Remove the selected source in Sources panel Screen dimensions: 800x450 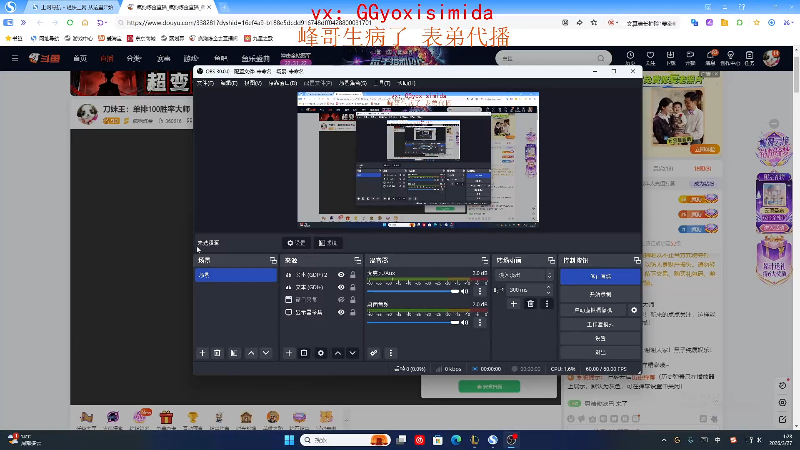(304, 353)
